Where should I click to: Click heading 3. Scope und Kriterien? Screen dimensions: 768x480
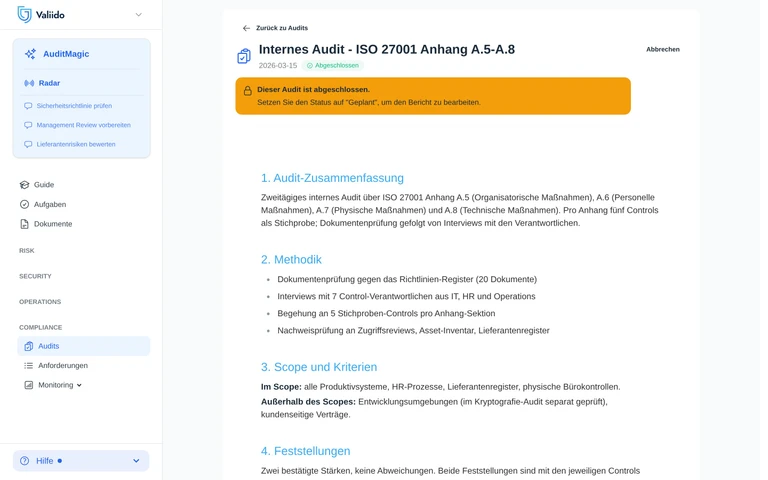[319, 367]
